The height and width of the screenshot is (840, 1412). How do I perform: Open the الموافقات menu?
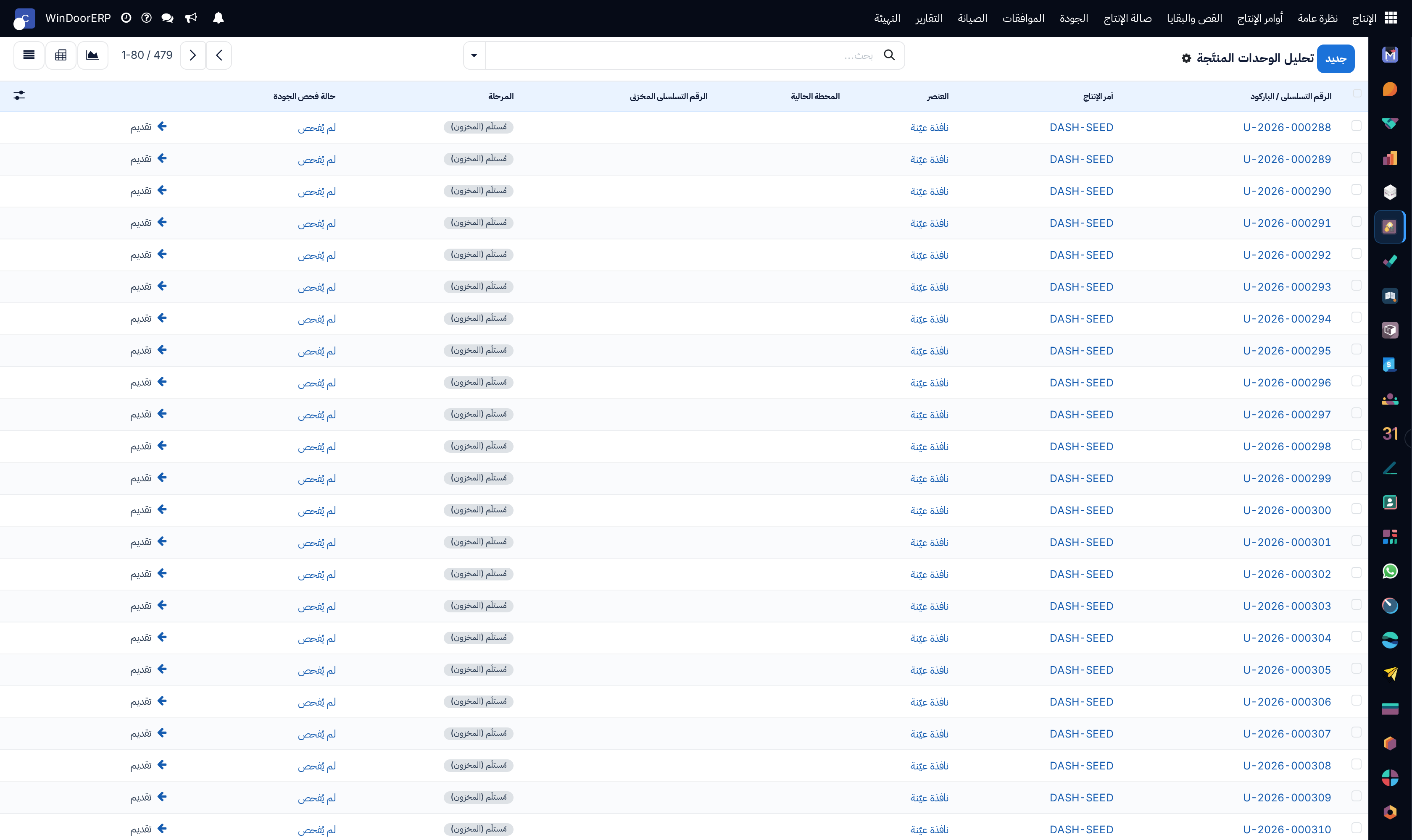(1023, 18)
